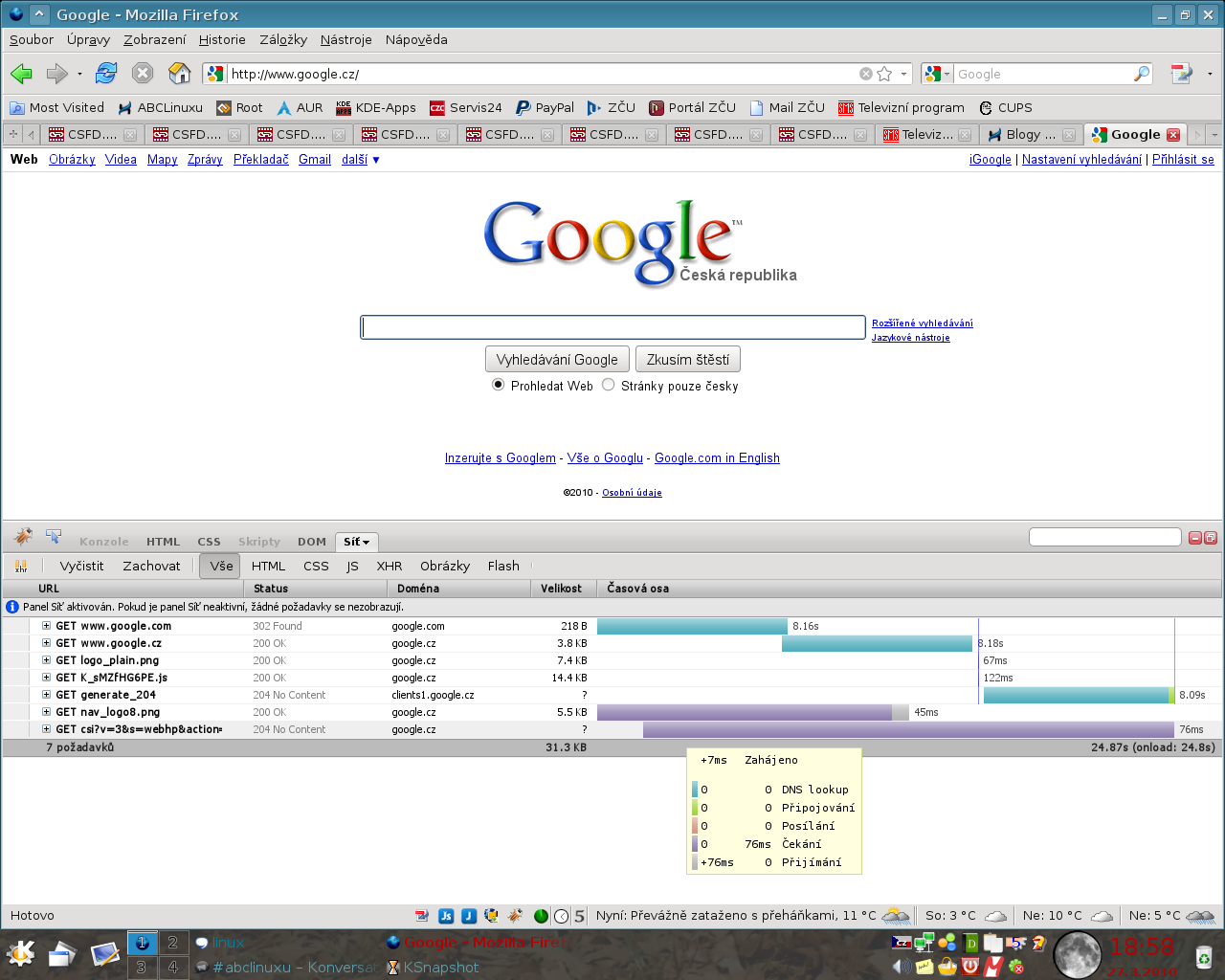Filter network requests by HTML
1225x980 pixels.
coord(268,566)
